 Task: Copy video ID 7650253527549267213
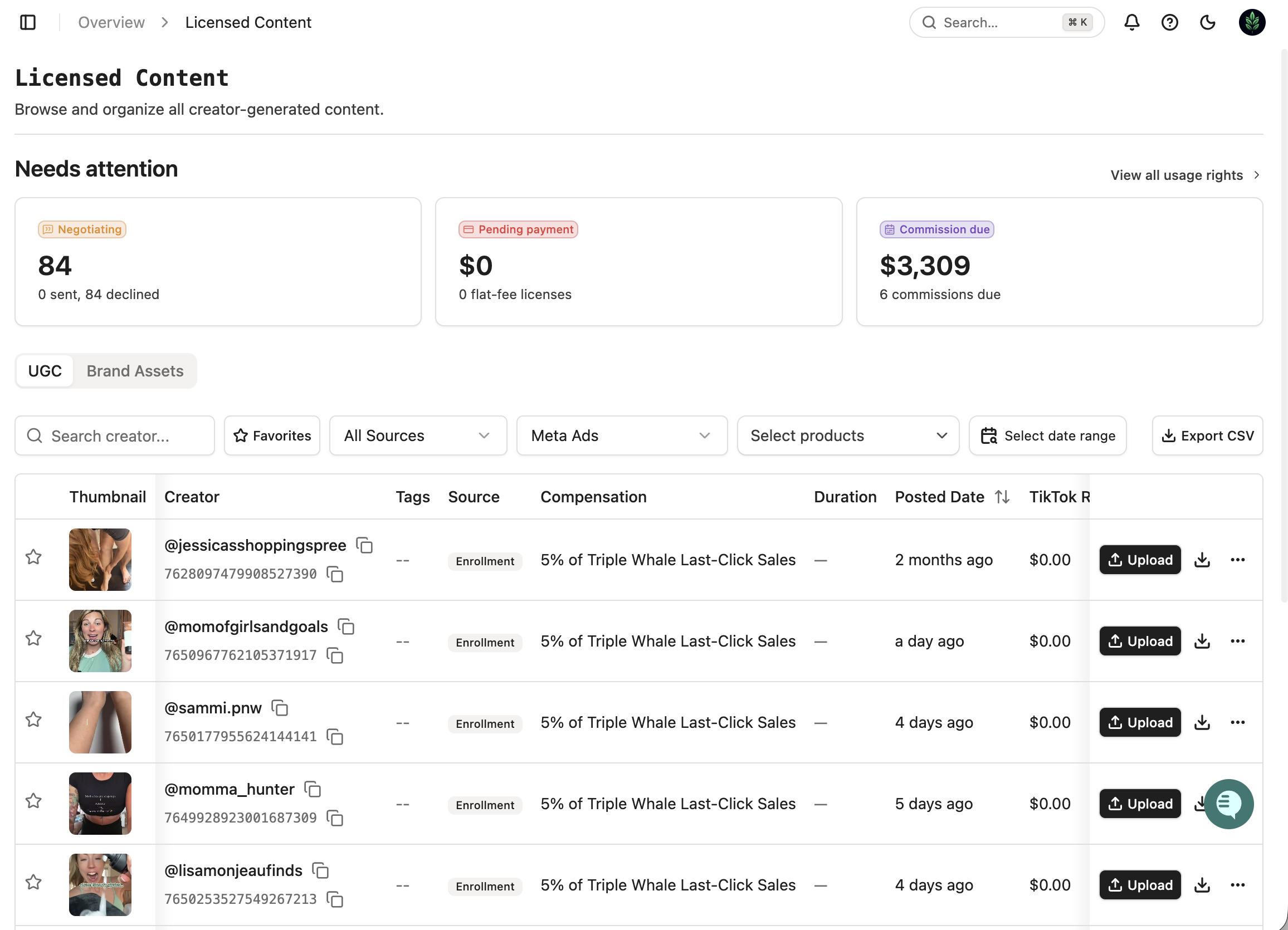tap(335, 899)
